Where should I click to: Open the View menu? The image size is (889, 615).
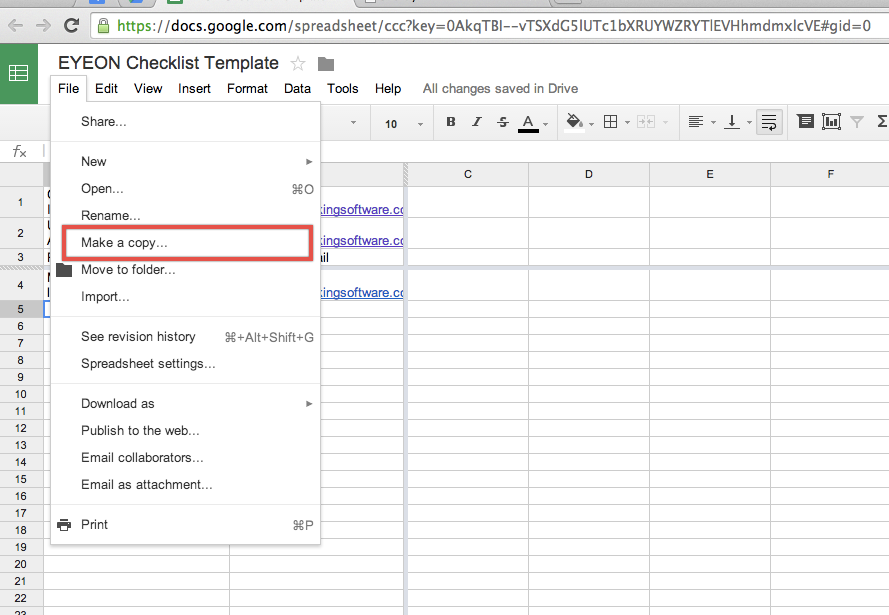148,89
